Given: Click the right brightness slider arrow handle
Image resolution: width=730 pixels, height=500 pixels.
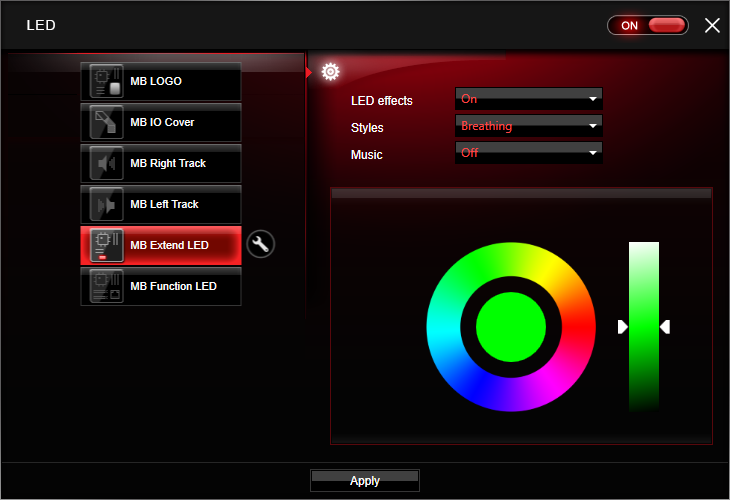Looking at the screenshot, I should (665, 327).
